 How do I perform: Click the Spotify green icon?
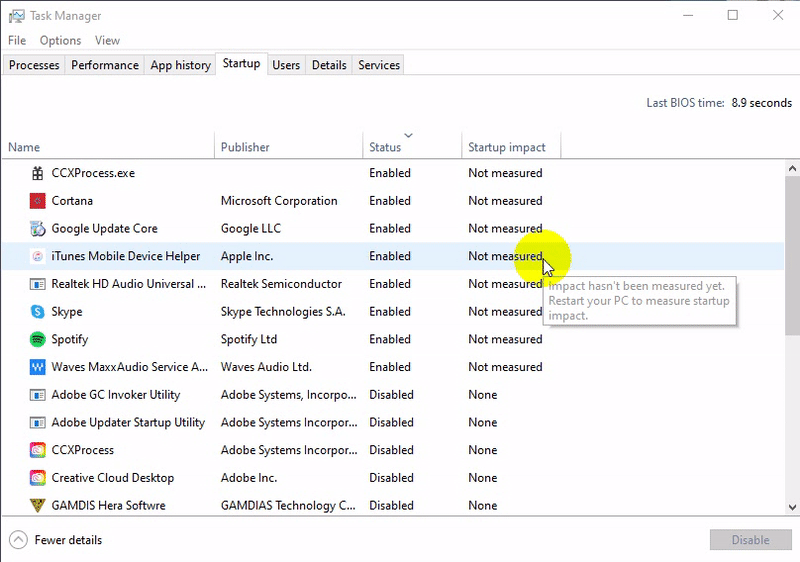pyautogui.click(x=37, y=340)
